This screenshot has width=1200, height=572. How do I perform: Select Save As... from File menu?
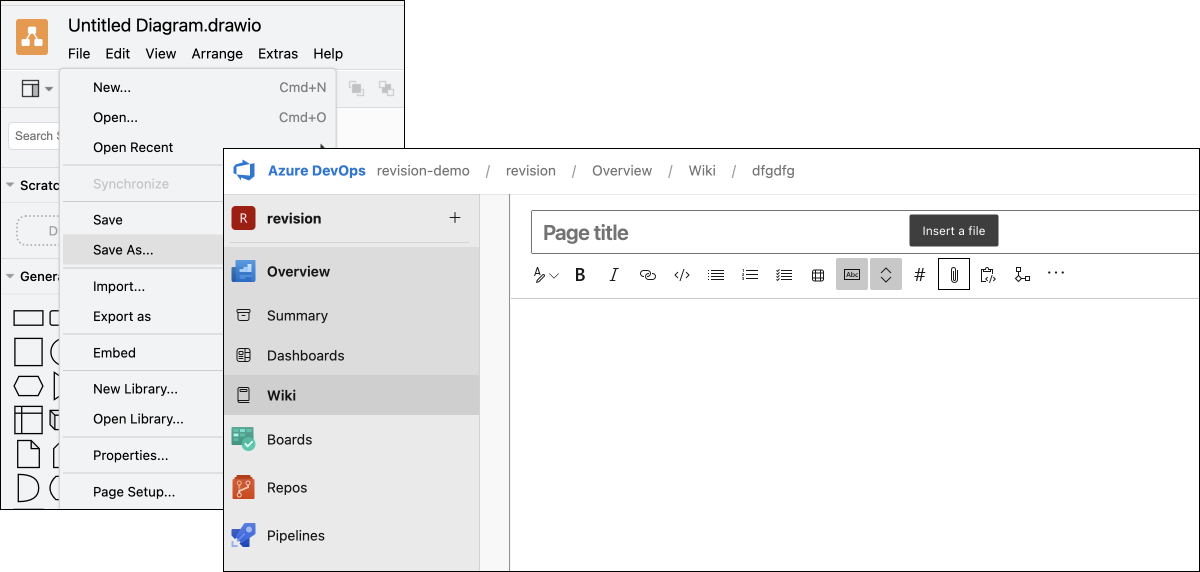click(x=123, y=250)
